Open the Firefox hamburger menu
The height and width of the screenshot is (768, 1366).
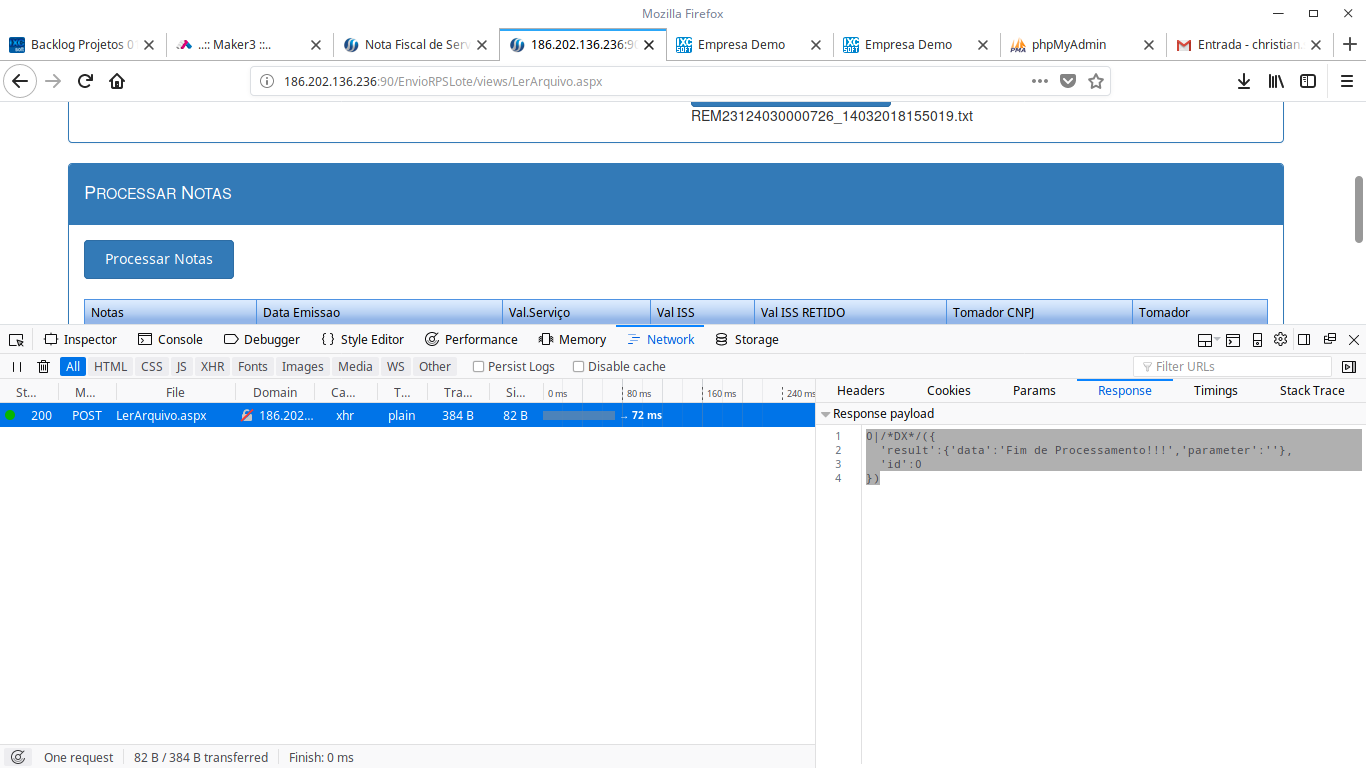1346,81
